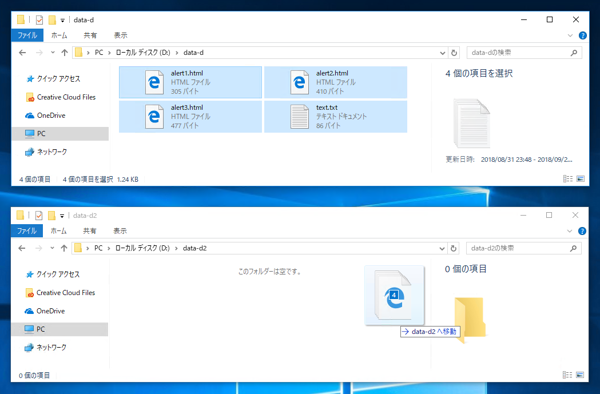Select alert3.html file in data-d window

pyautogui.click(x=190, y=117)
